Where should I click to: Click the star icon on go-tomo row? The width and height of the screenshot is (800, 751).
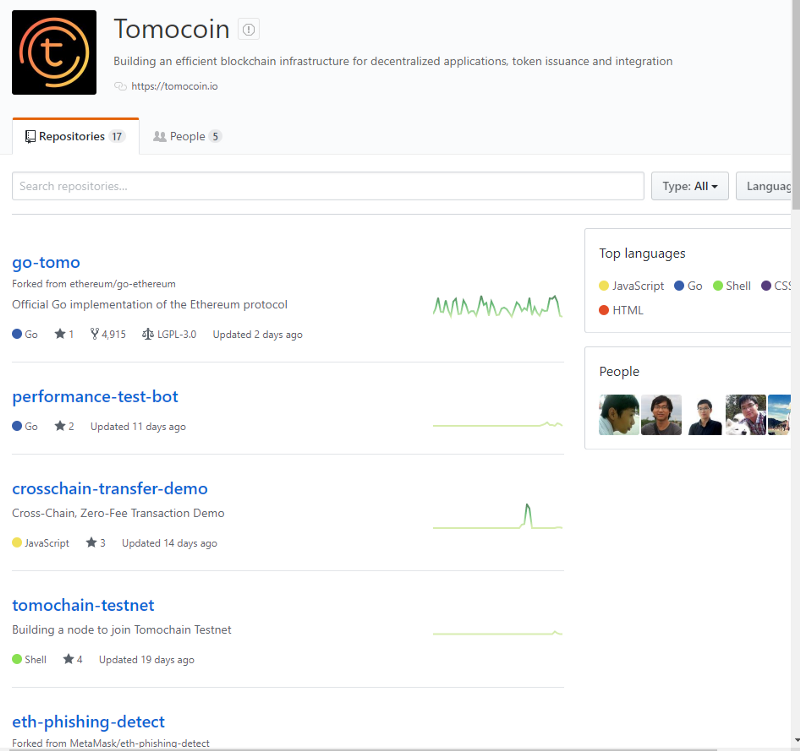click(60, 334)
